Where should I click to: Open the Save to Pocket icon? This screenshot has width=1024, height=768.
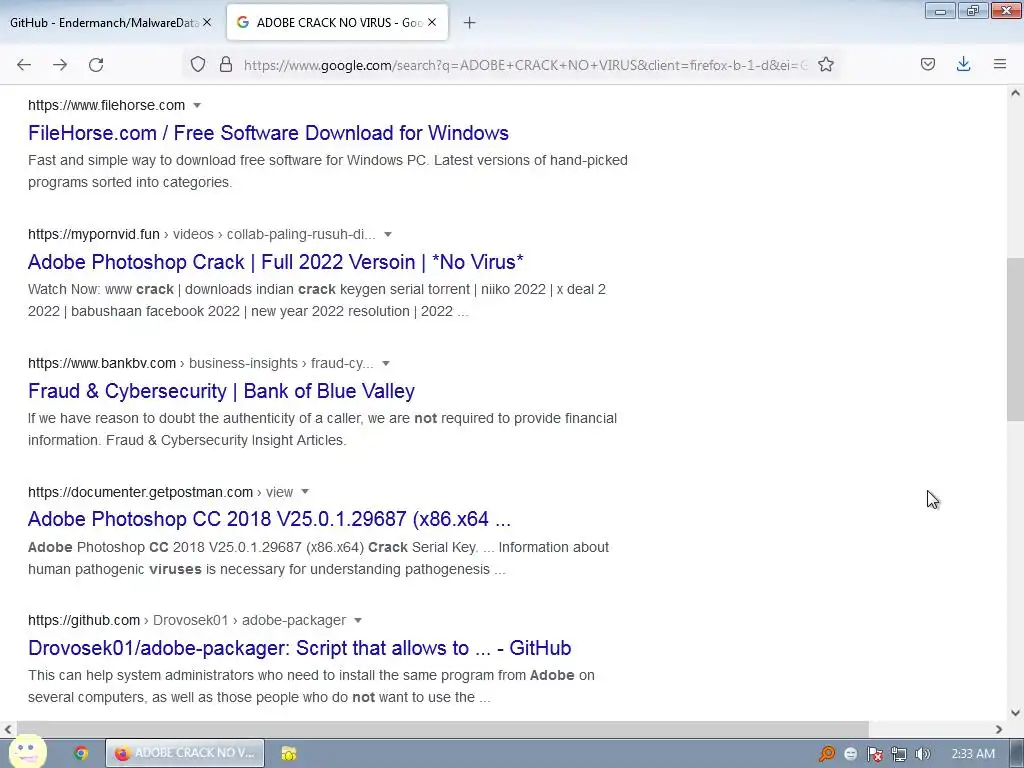coord(927,64)
